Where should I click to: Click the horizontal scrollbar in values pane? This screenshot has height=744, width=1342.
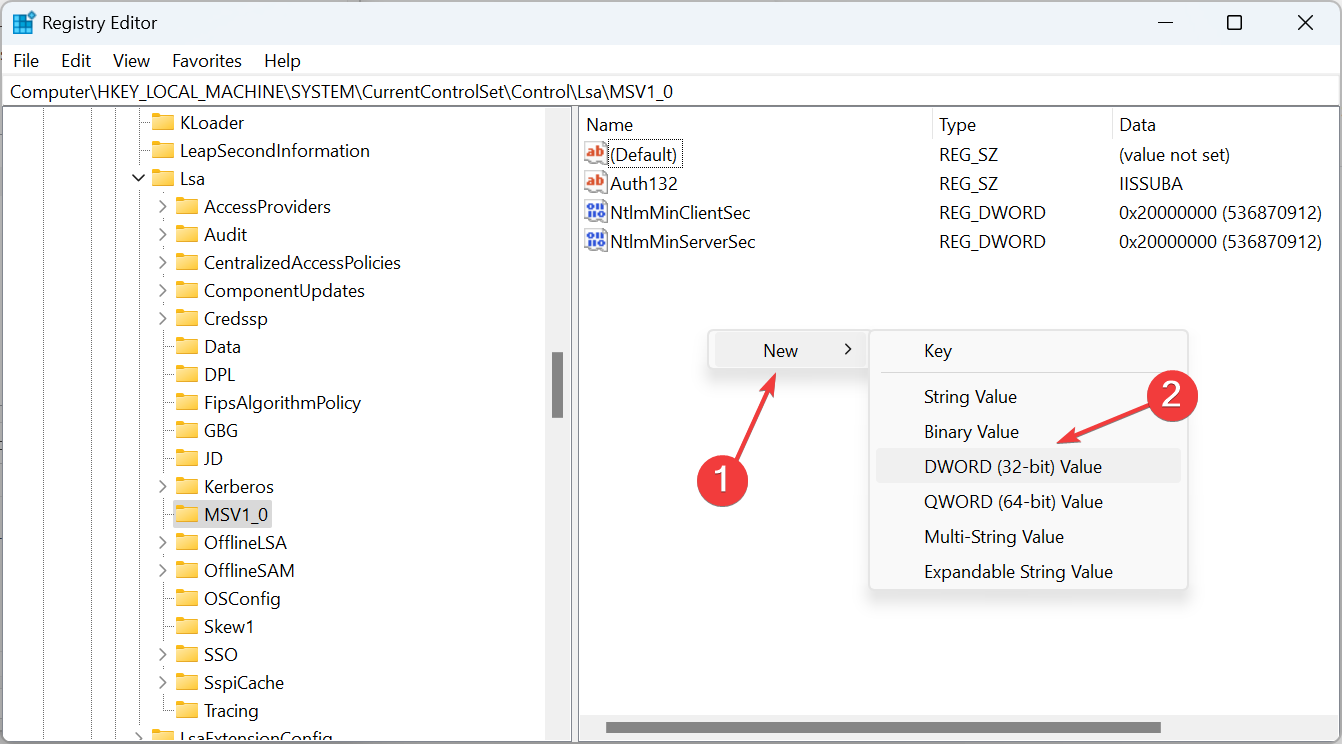click(x=883, y=727)
